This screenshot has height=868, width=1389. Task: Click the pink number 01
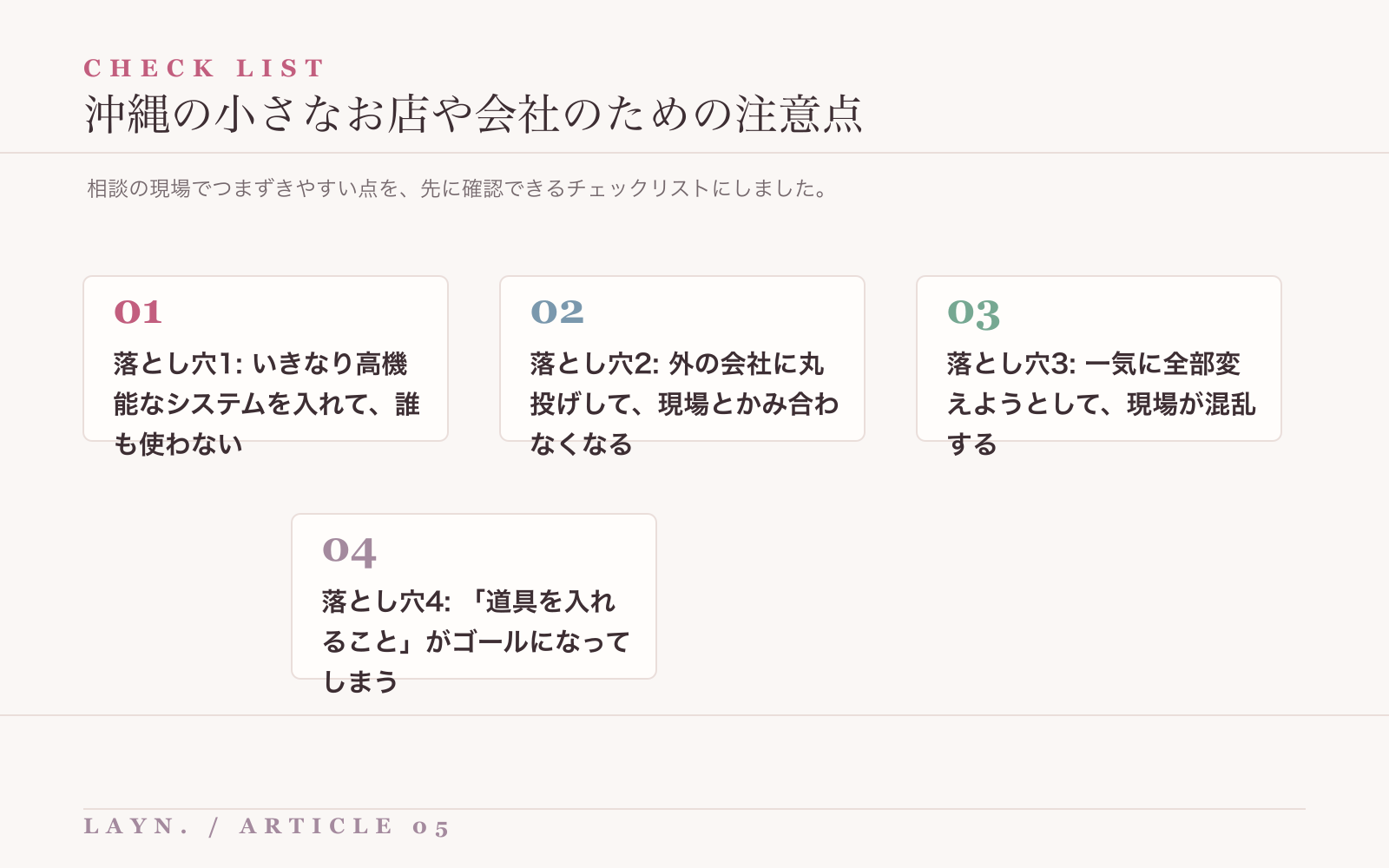click(x=138, y=312)
